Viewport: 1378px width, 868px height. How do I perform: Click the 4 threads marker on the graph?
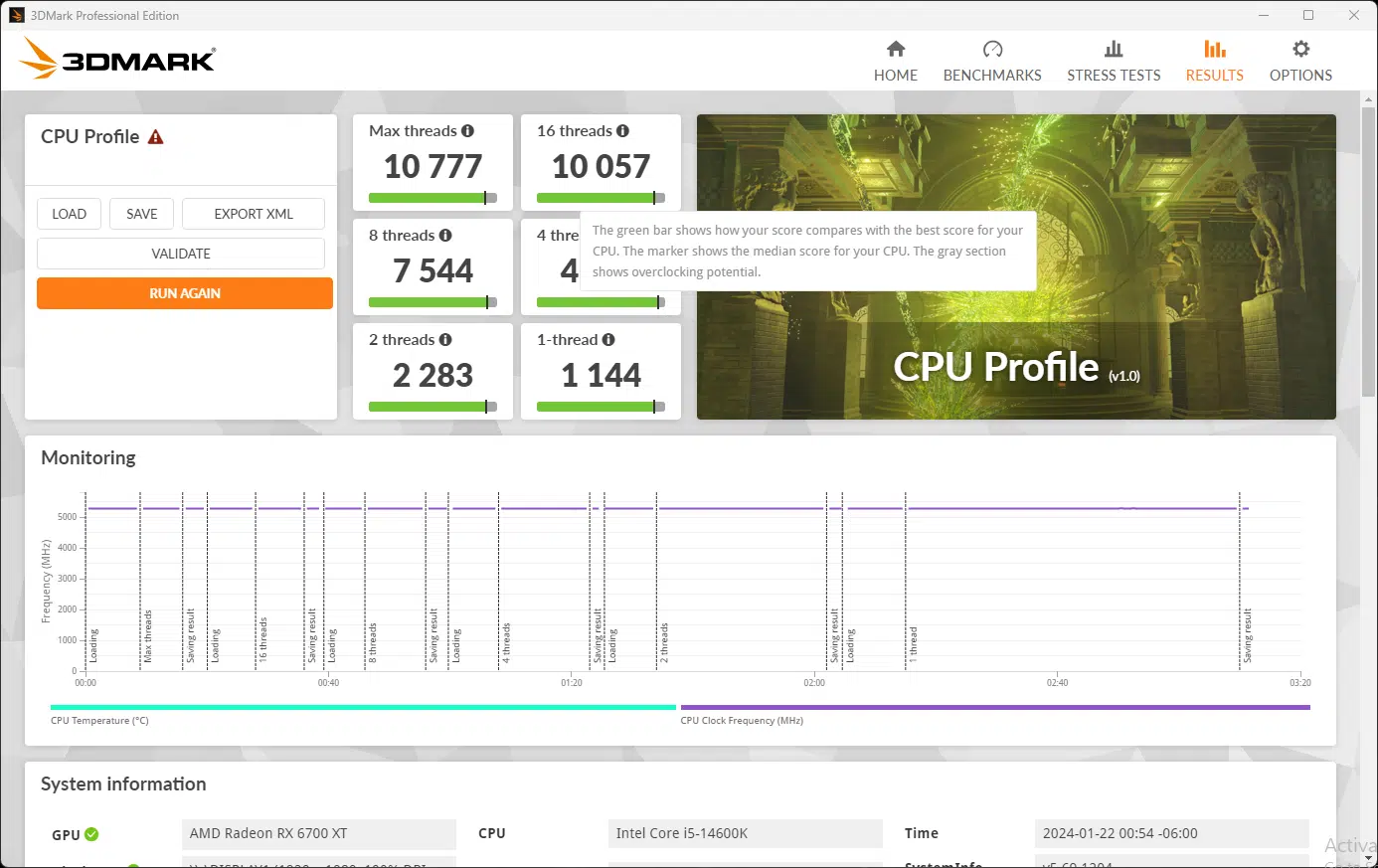pos(505,642)
